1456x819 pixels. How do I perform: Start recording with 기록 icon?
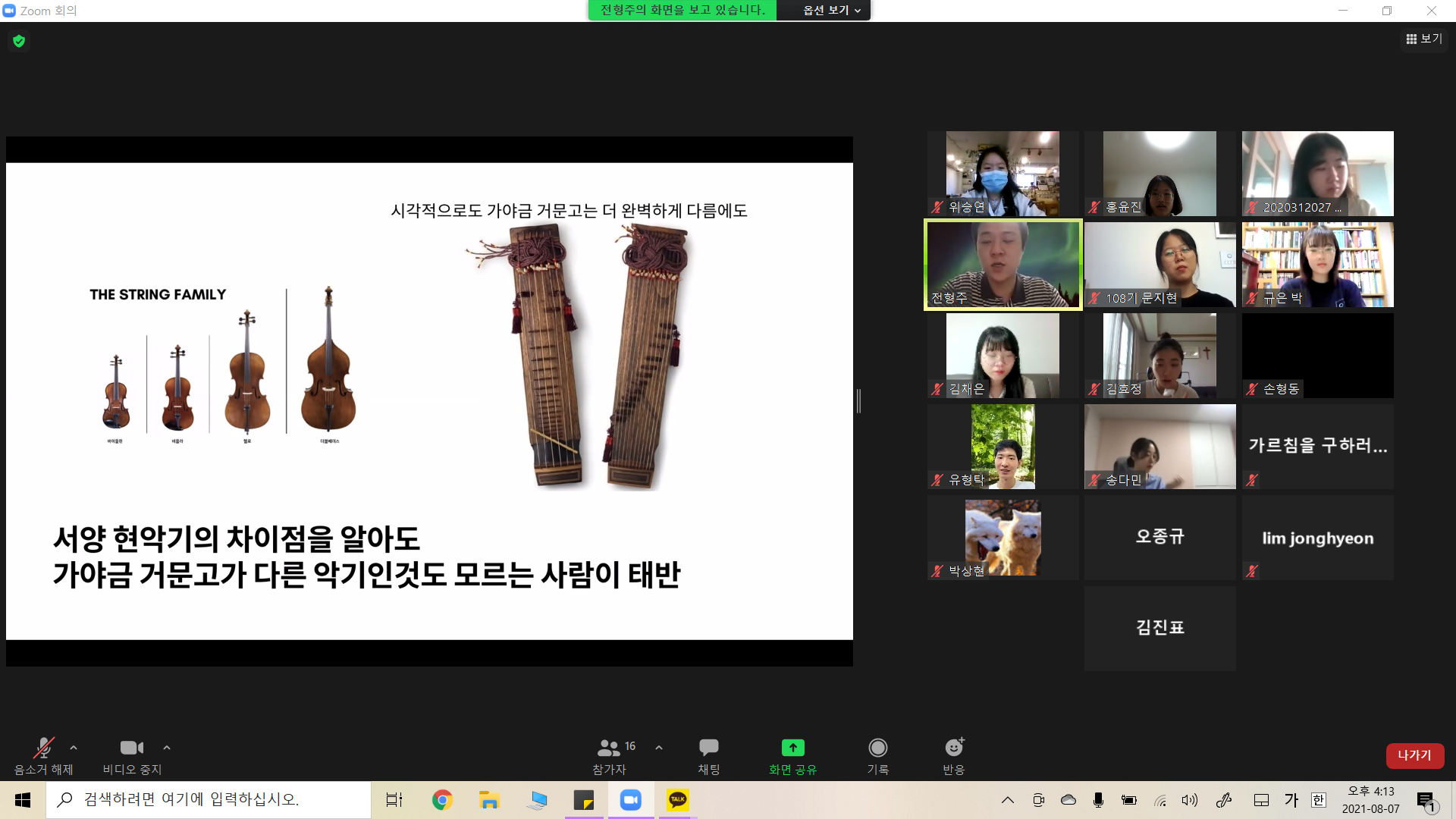tap(877, 748)
